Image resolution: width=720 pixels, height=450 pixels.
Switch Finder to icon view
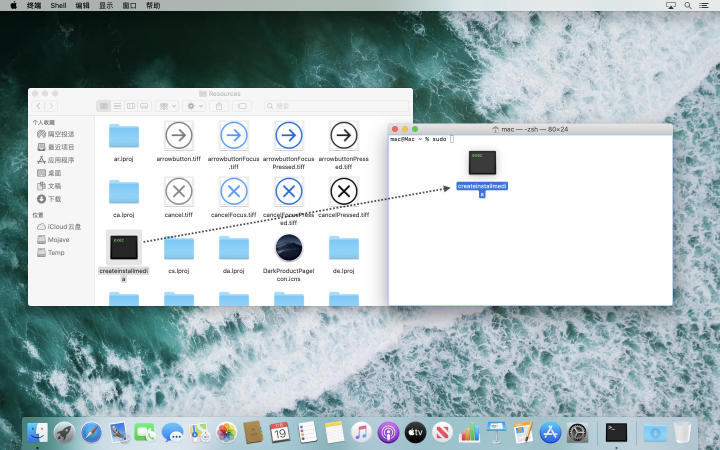click(x=104, y=106)
